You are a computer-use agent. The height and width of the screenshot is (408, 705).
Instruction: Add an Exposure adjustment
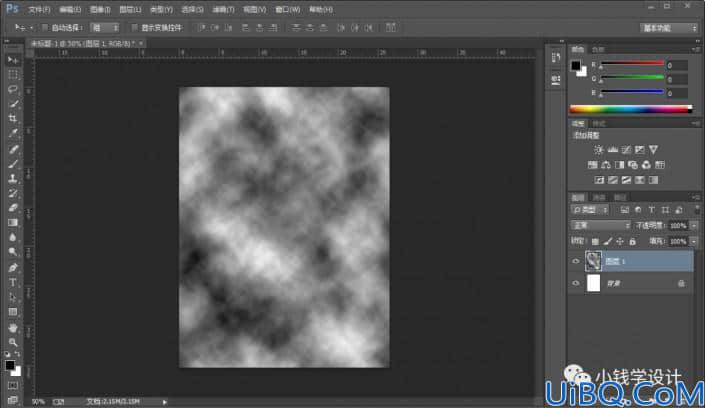coord(639,150)
